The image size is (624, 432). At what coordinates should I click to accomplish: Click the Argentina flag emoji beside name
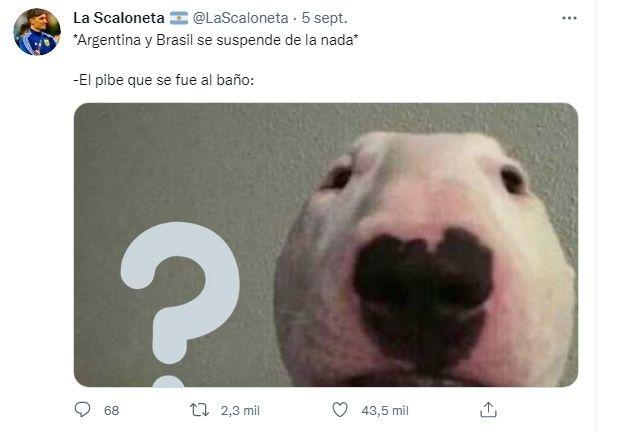click(179, 18)
